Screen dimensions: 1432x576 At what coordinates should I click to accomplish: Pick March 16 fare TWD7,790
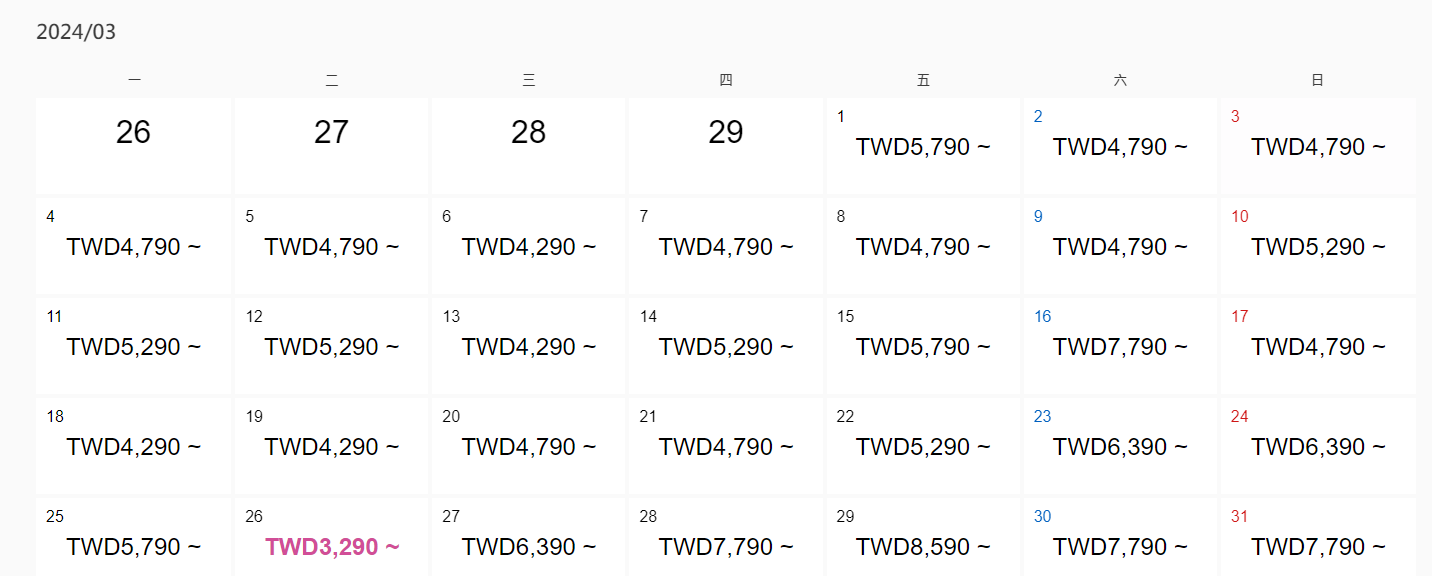tap(1120, 347)
